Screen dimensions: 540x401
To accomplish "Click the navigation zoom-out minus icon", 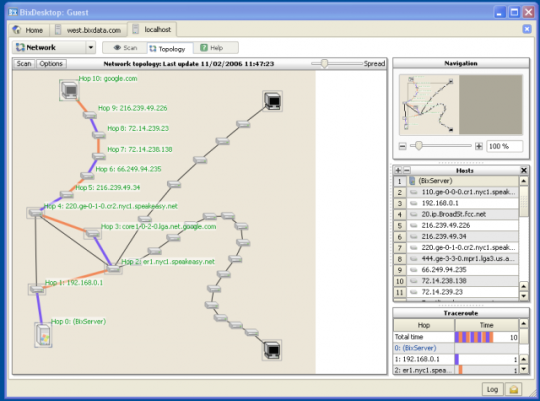I will (x=402, y=146).
